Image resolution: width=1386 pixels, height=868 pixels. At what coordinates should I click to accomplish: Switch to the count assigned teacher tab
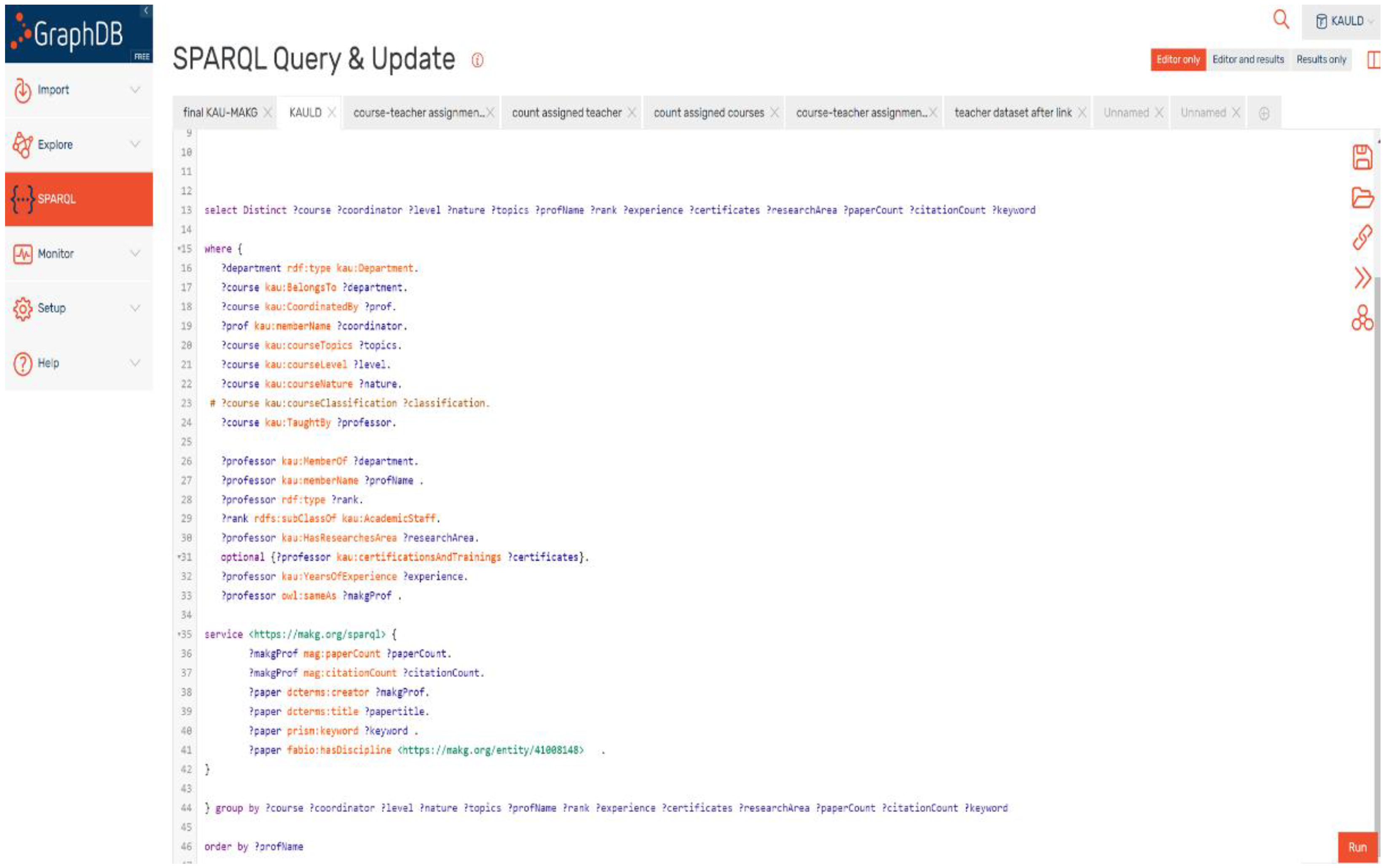566,113
